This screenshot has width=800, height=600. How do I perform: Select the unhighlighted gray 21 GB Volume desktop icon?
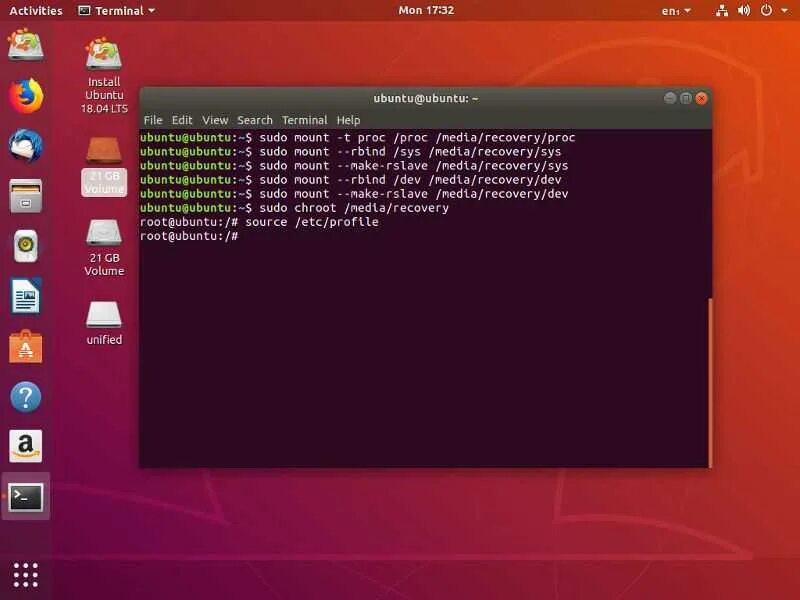104,247
